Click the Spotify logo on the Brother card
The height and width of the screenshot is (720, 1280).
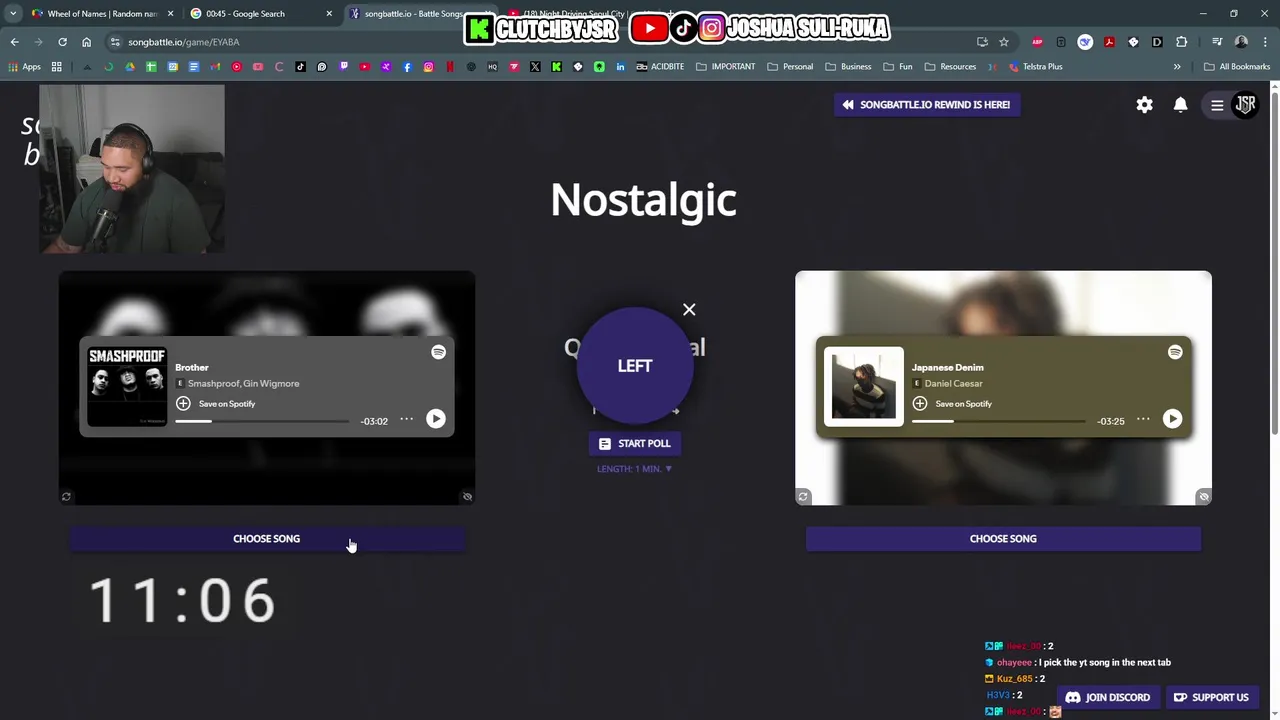[438, 352]
